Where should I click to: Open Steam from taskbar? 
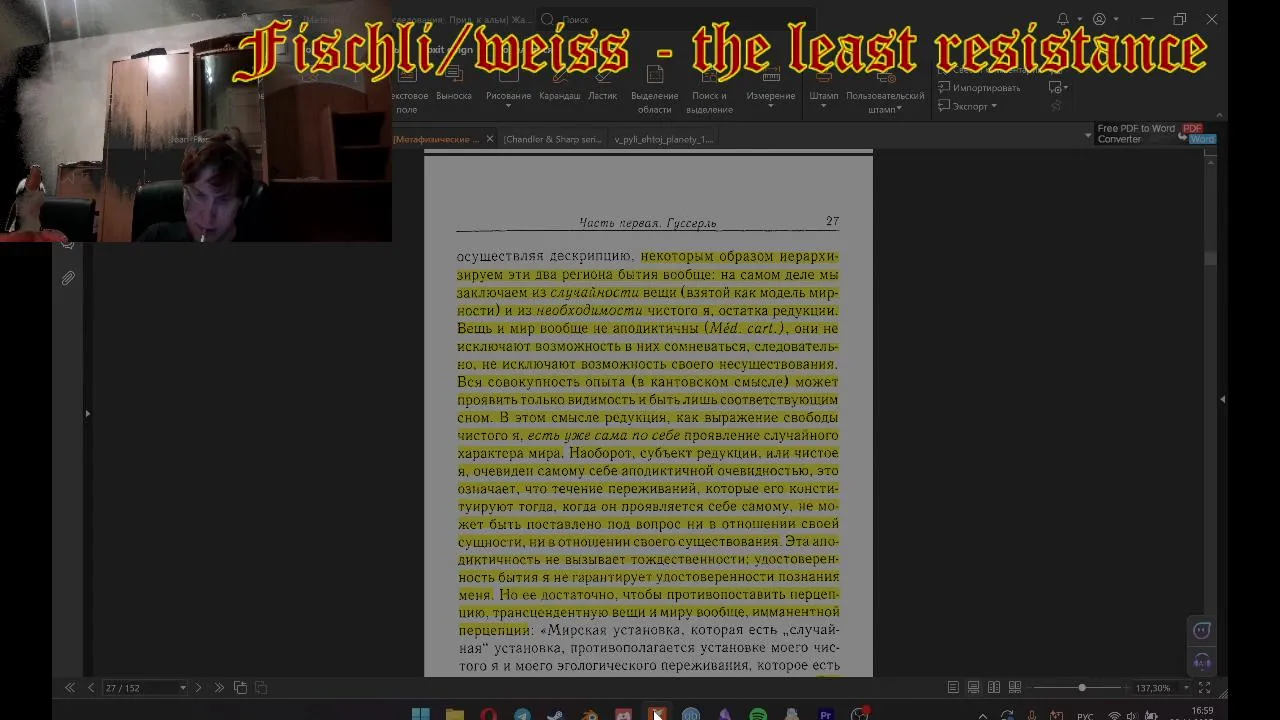click(556, 714)
